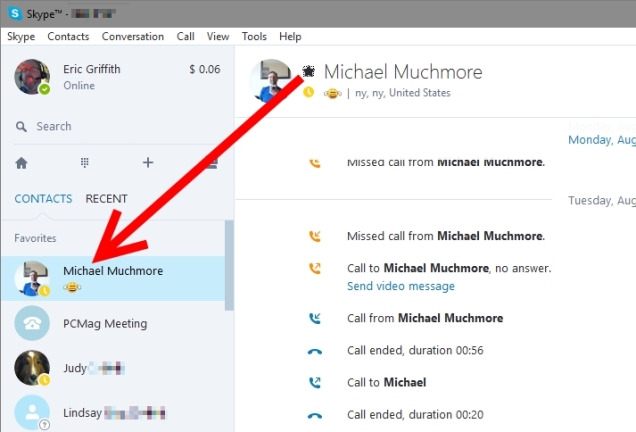Open the Call menu
The height and width of the screenshot is (432, 636).
point(185,37)
